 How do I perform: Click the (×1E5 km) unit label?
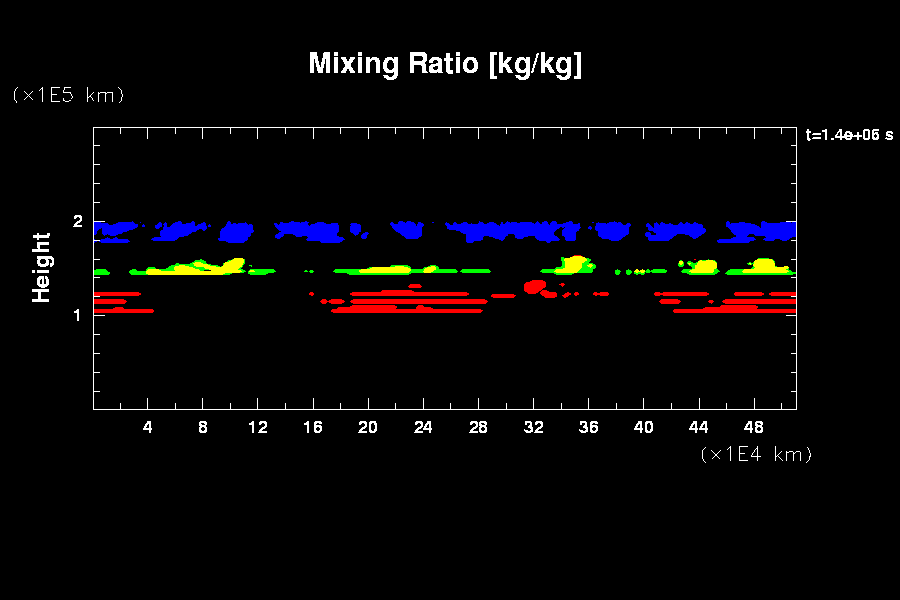(67, 95)
